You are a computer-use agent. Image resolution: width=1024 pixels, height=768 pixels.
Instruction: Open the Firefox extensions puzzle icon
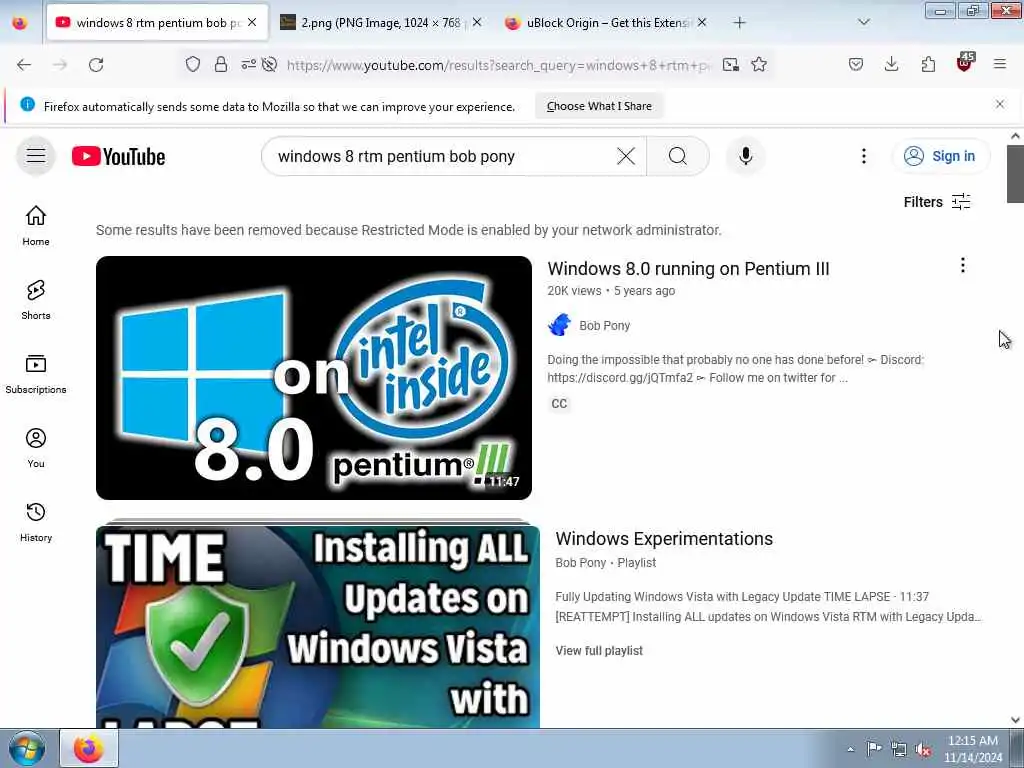pyautogui.click(x=928, y=64)
